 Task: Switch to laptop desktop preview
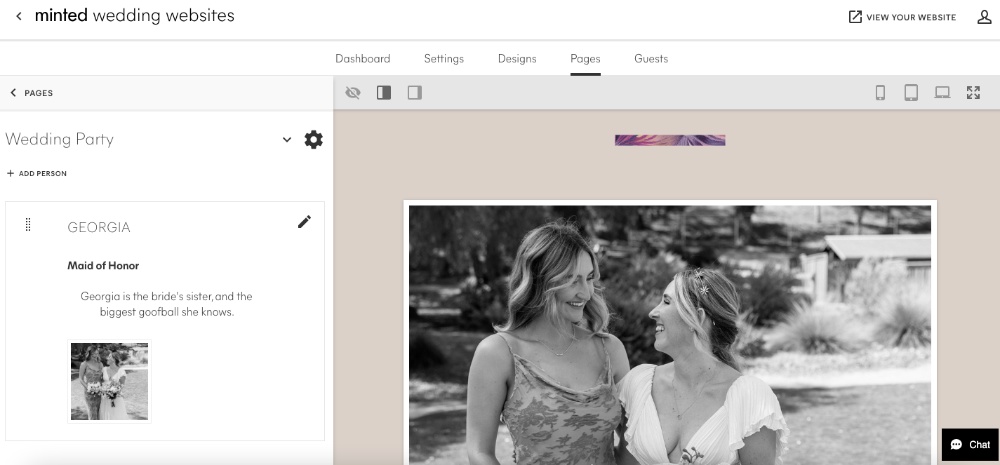(x=942, y=93)
